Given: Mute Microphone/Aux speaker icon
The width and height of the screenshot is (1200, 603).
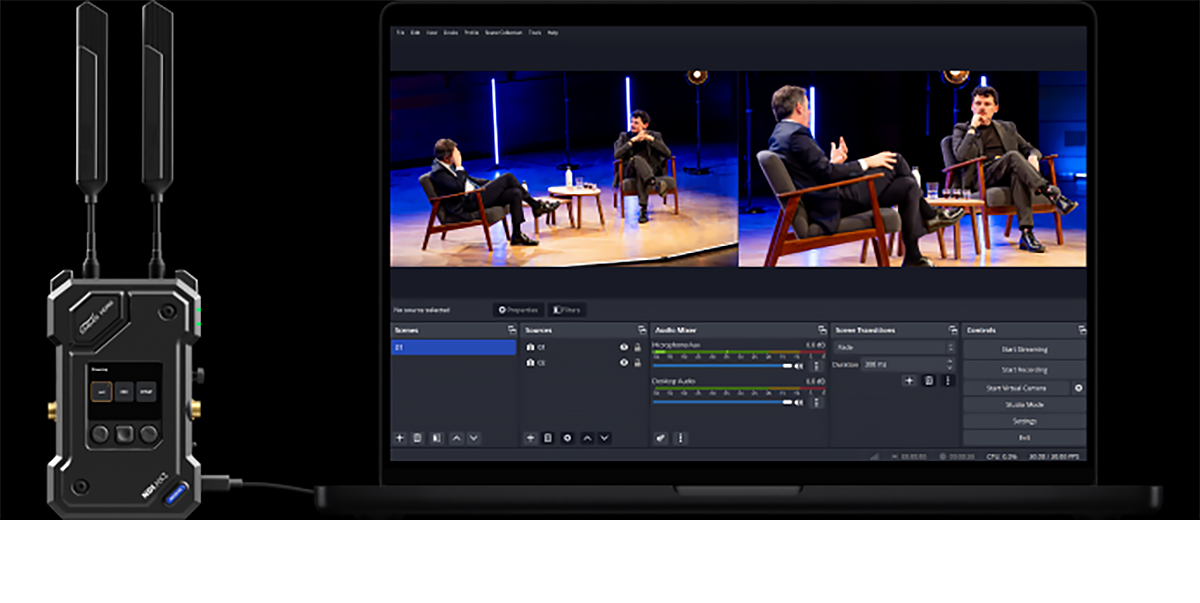Looking at the screenshot, I should [x=799, y=366].
